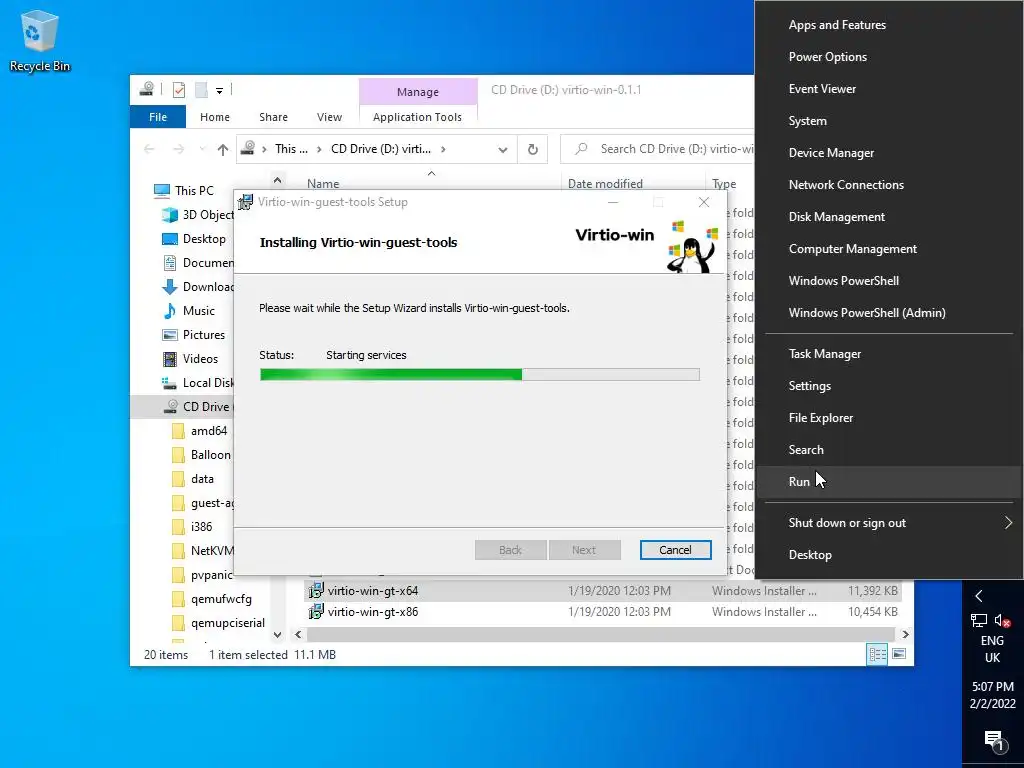Click the Properties icon in Explorer's quick access toolbar

[178, 90]
